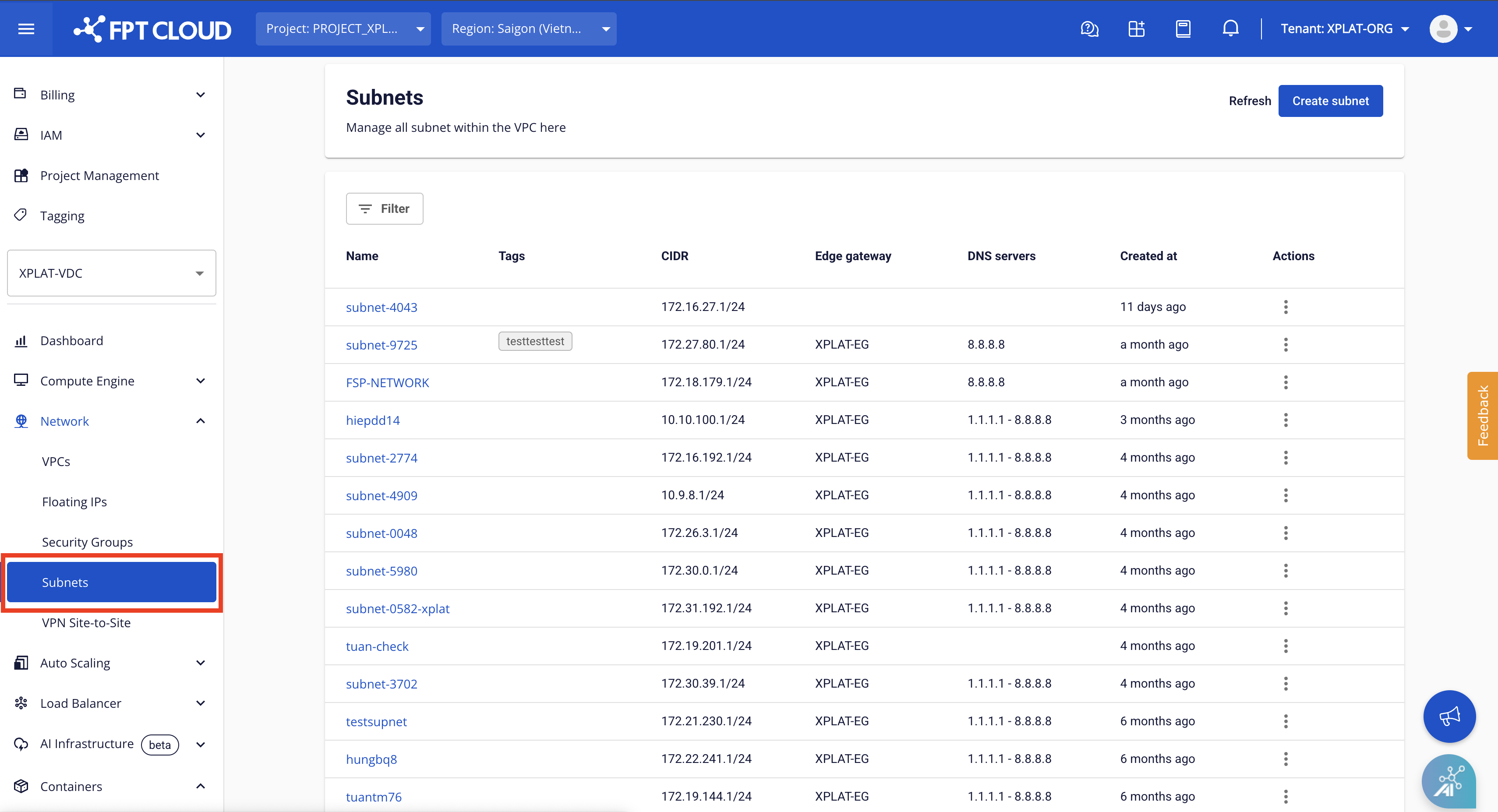Viewport: 1498px width, 812px height.
Task: Open the Project selector dropdown
Action: (x=343, y=28)
